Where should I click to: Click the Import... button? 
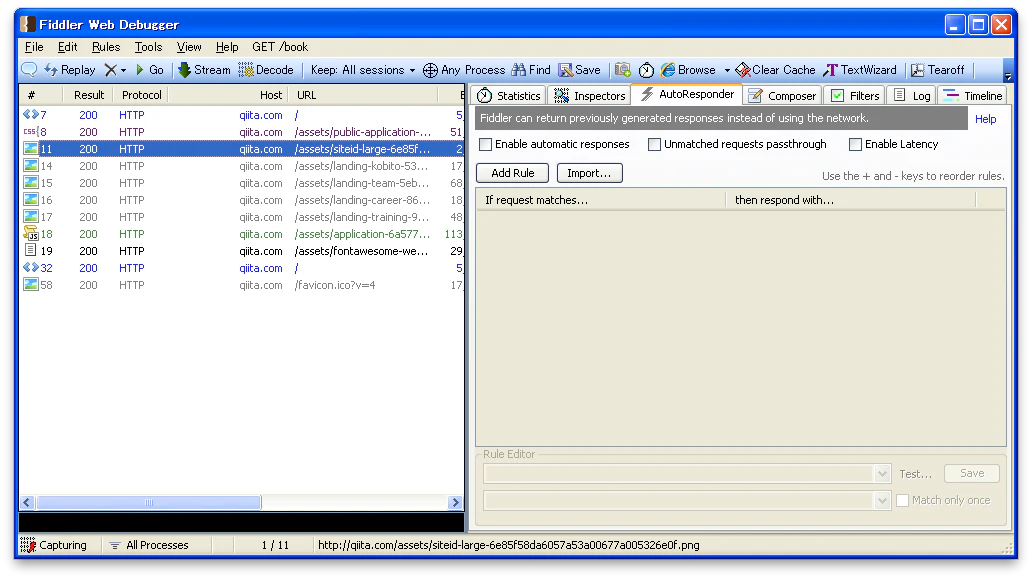pos(589,173)
